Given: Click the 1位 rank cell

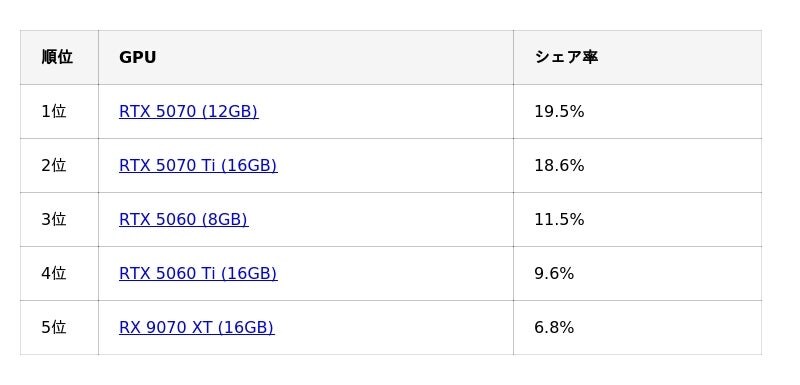Looking at the screenshot, I should tap(59, 111).
